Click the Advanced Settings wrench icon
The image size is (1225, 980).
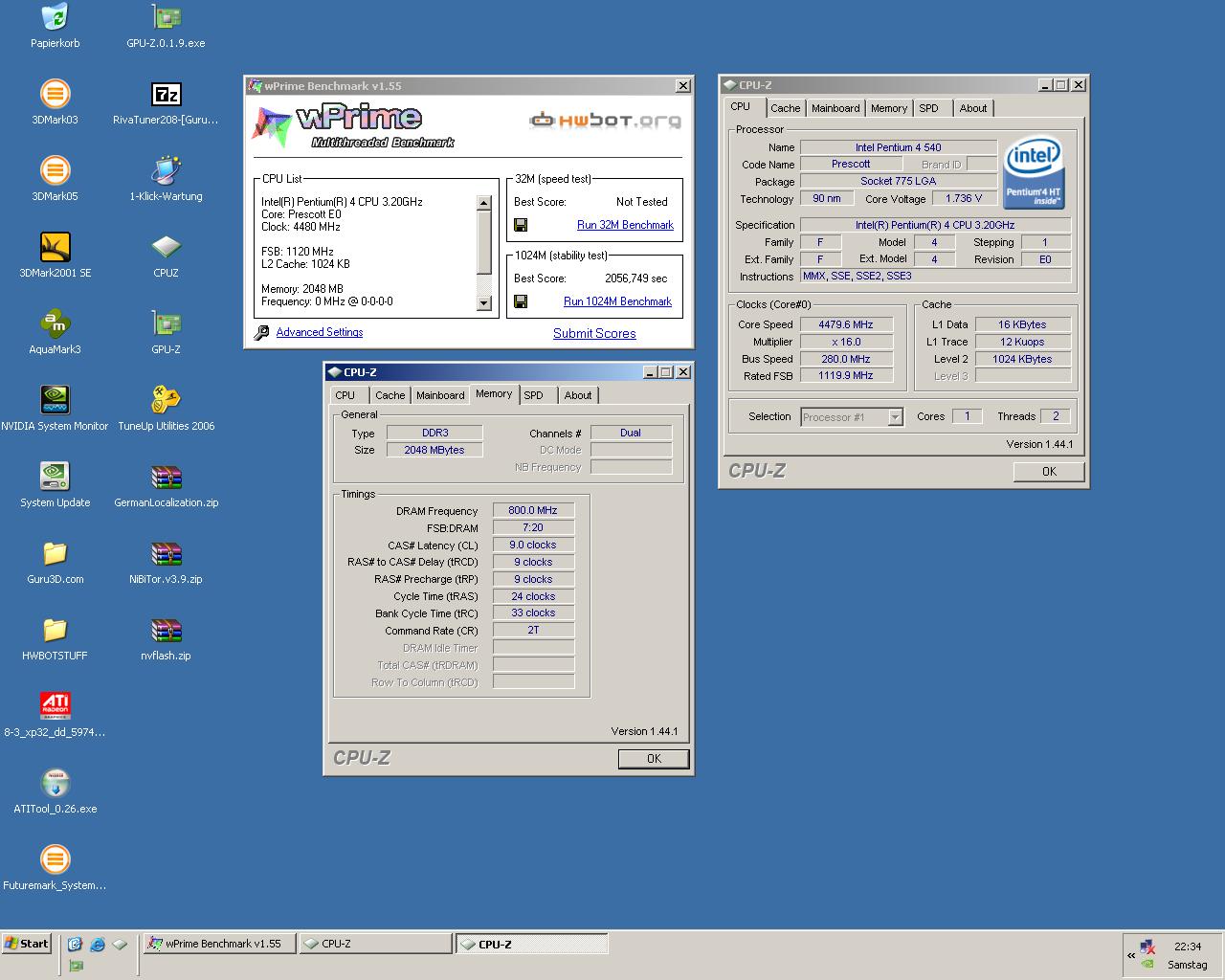(x=261, y=333)
